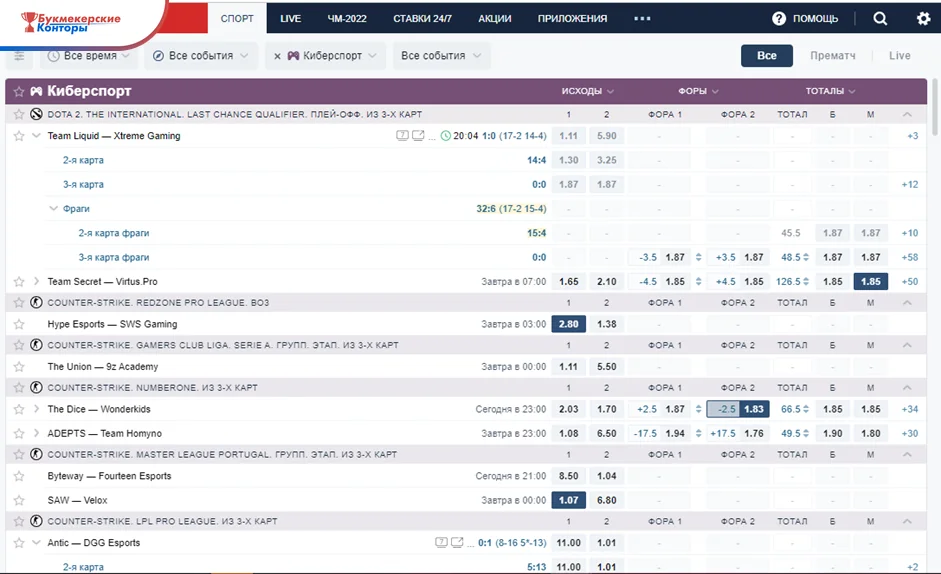The image size is (941, 574).
Task: Click Counter-Strike icon for Master League Portugal
Action: coord(36,455)
